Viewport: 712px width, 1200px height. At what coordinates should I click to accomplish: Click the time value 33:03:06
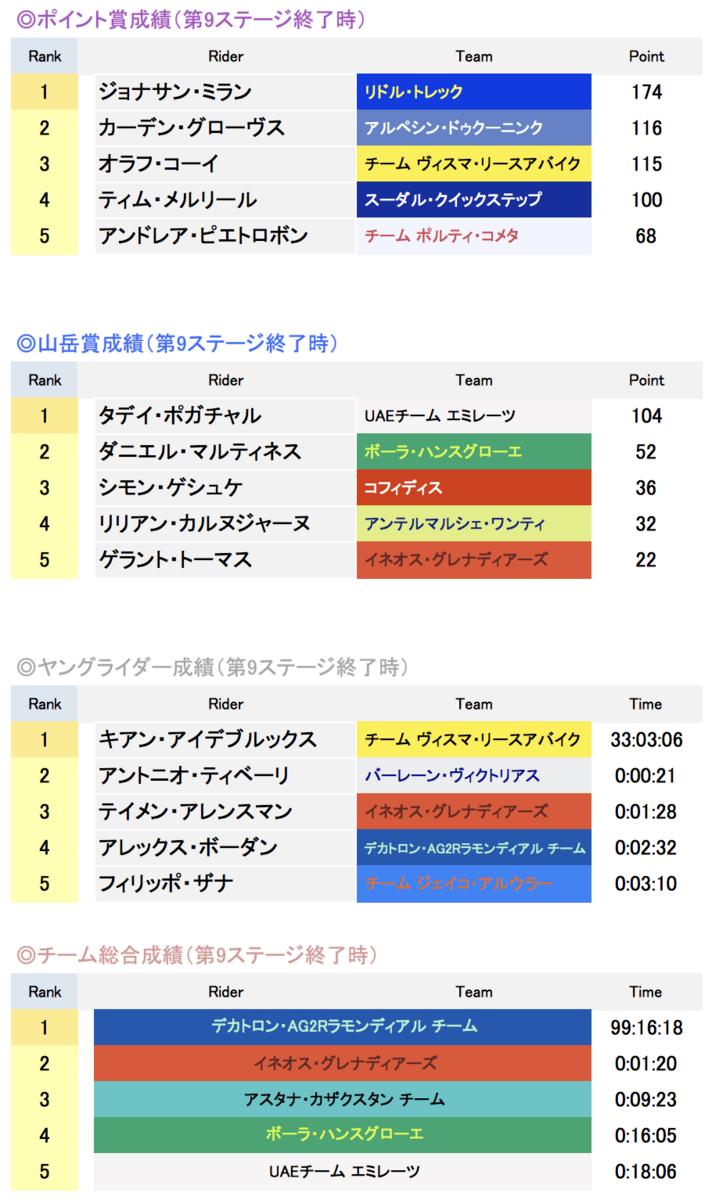pyautogui.click(x=647, y=740)
